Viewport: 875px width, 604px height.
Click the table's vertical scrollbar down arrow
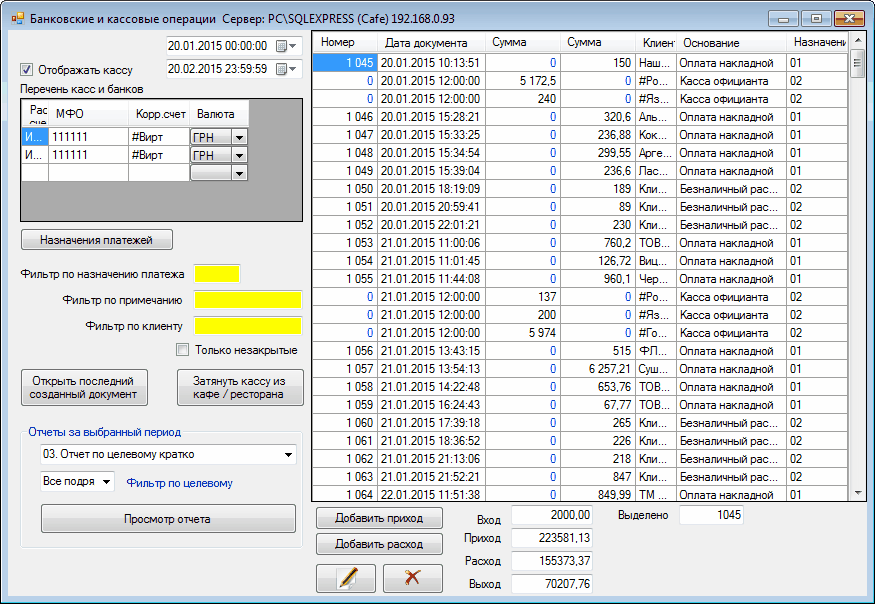coord(857,492)
